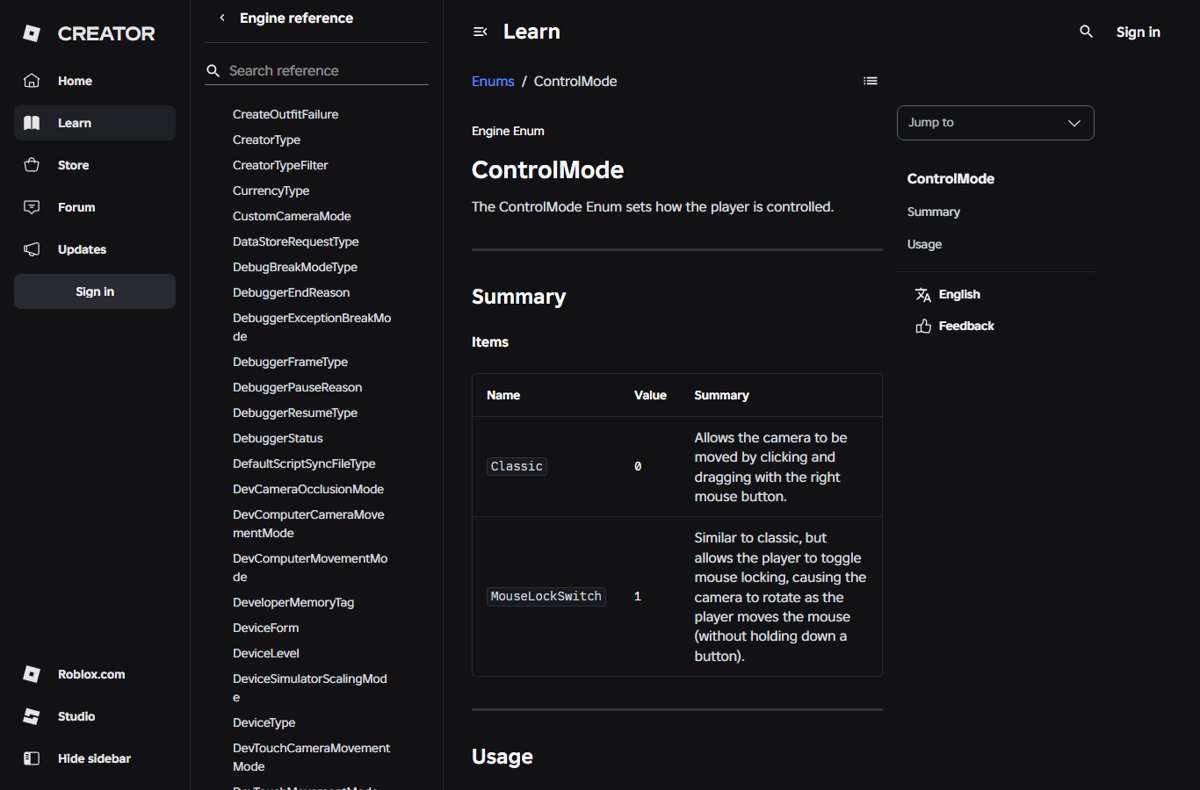The width and height of the screenshot is (1200, 790).
Task: Open DebuggerResumeType enum entry
Action: click(295, 413)
